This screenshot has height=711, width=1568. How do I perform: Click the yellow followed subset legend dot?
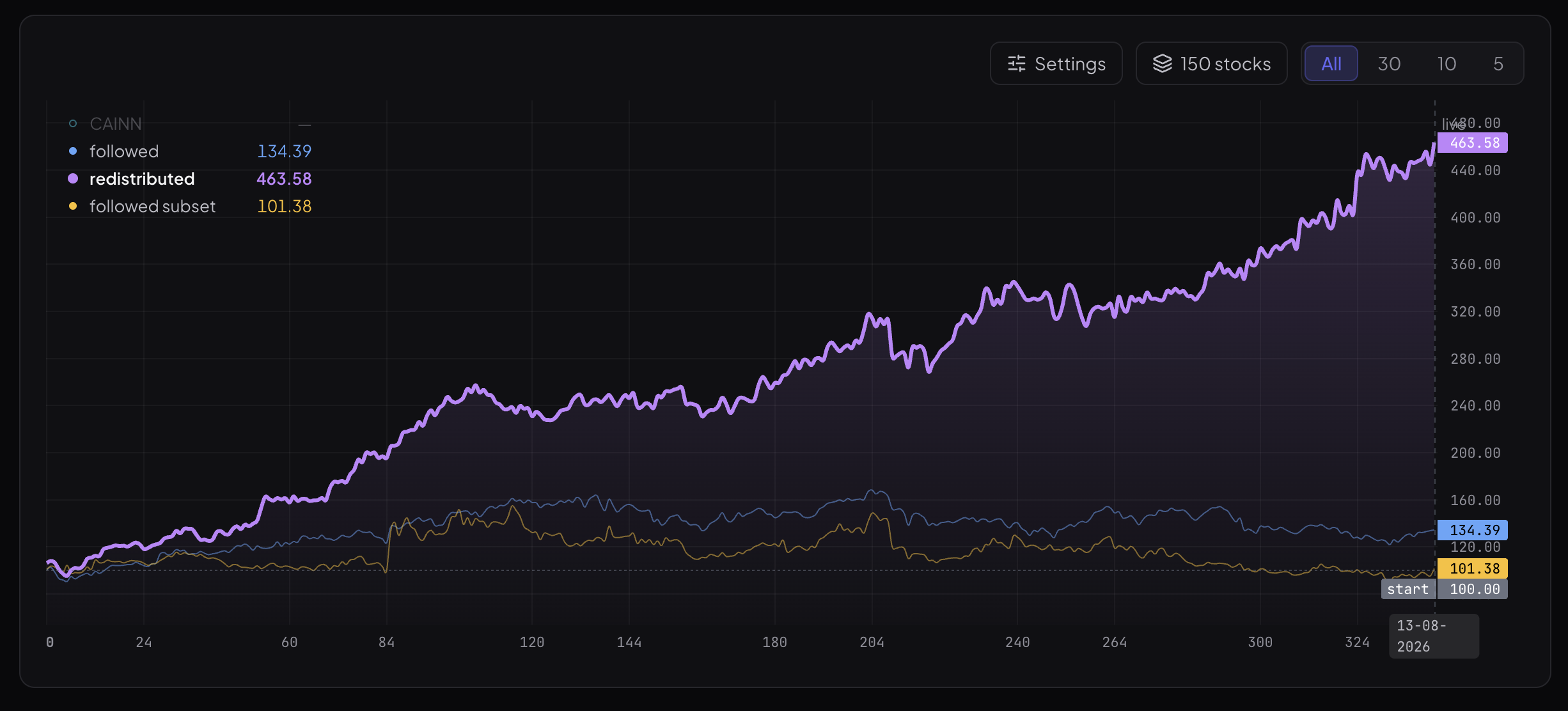[73, 206]
